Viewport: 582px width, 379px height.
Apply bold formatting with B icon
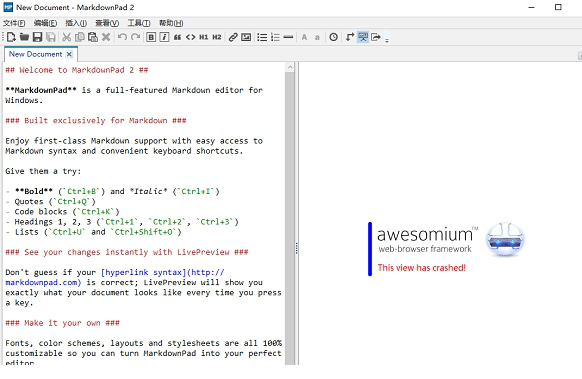[x=151, y=37]
